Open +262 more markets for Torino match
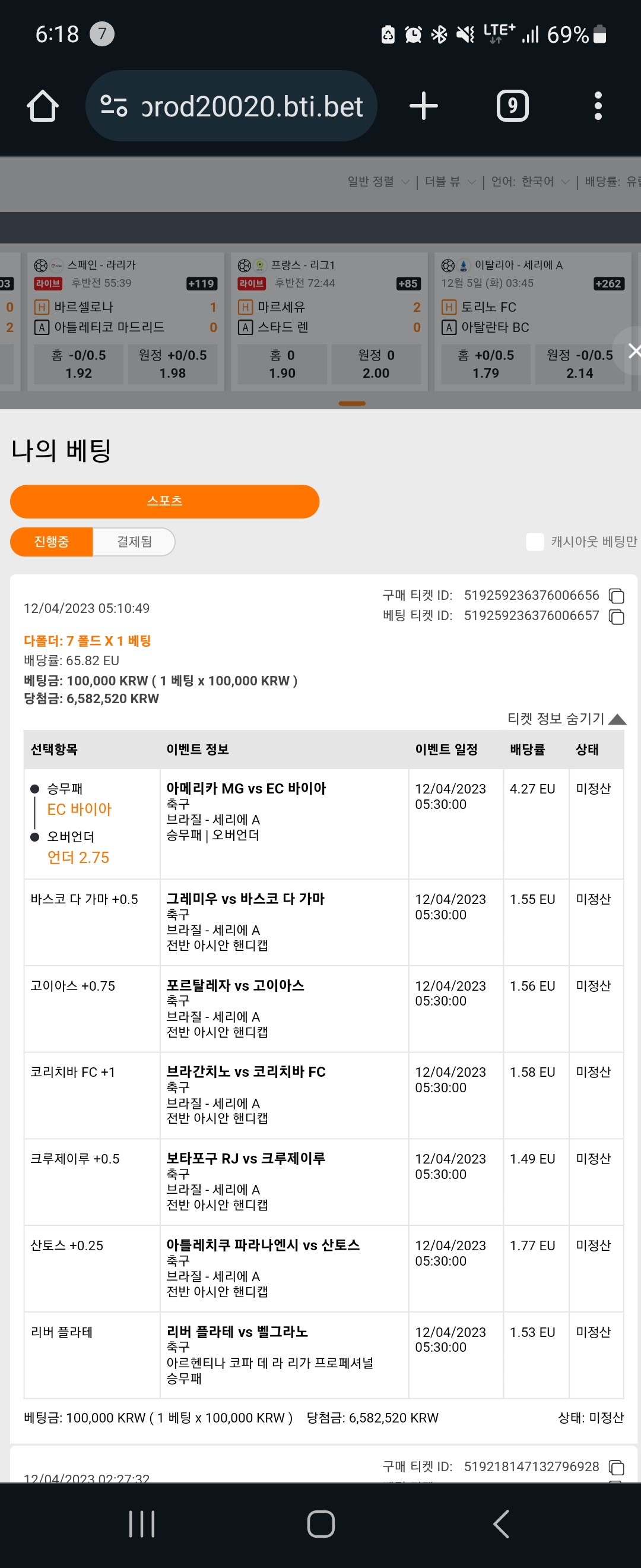Viewport: 641px width, 1568px height. [609, 284]
